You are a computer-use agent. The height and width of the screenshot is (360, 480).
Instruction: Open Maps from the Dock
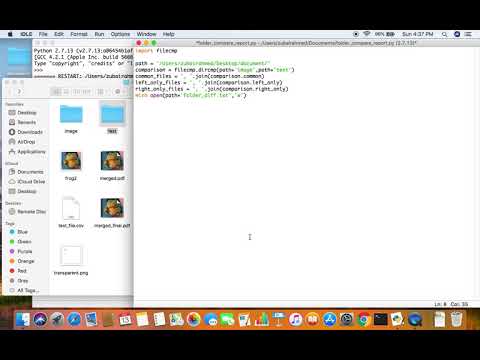176,319
